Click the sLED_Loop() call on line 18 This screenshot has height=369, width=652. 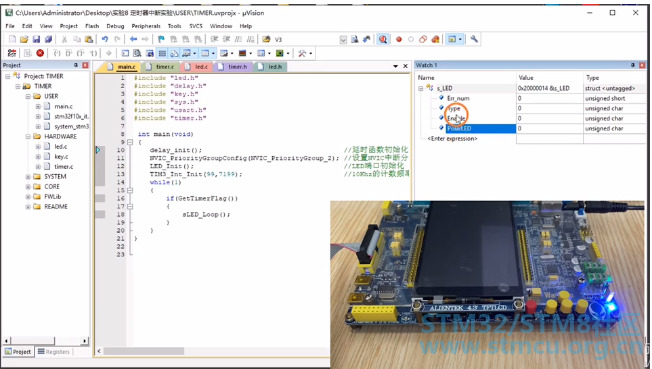206,215
